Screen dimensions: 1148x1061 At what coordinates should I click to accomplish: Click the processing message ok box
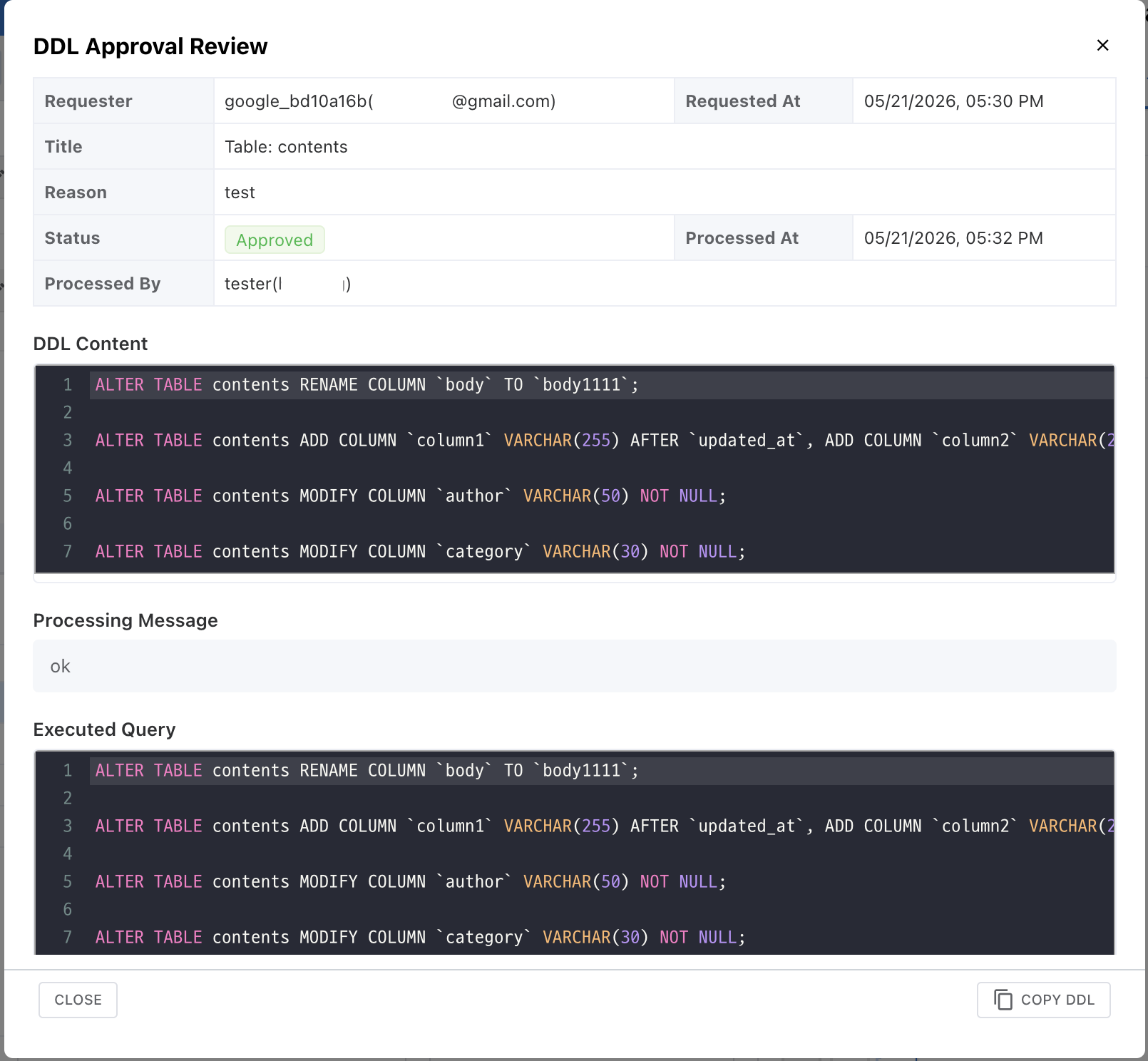tap(575, 666)
